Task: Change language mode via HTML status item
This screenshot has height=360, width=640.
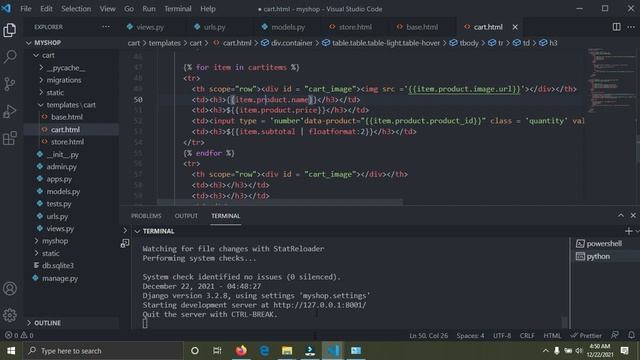Action: [552, 336]
